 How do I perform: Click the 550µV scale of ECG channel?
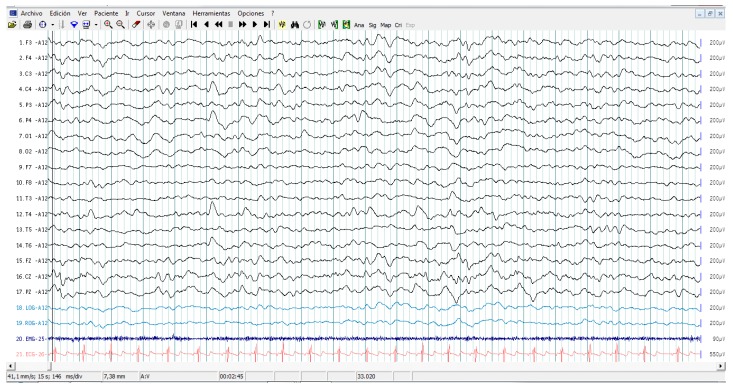pyautogui.click(x=717, y=354)
